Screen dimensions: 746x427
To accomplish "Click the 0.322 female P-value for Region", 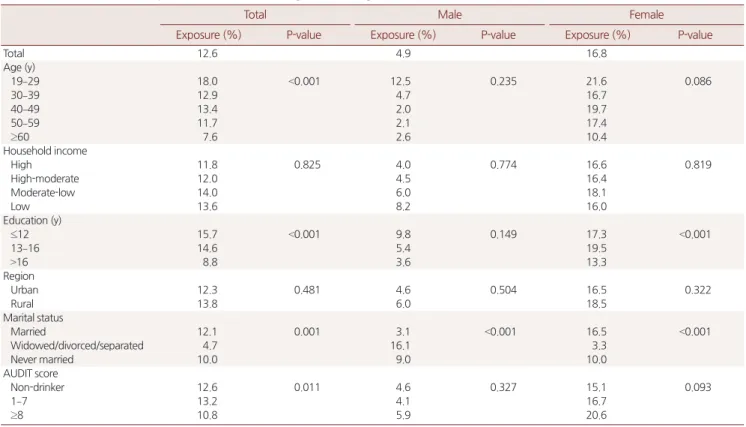I will point(698,290).
